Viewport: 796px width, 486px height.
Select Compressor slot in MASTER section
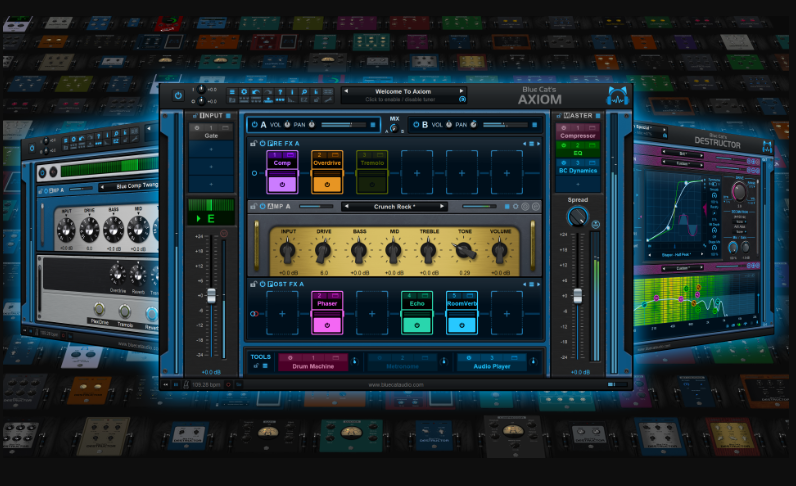(x=578, y=132)
